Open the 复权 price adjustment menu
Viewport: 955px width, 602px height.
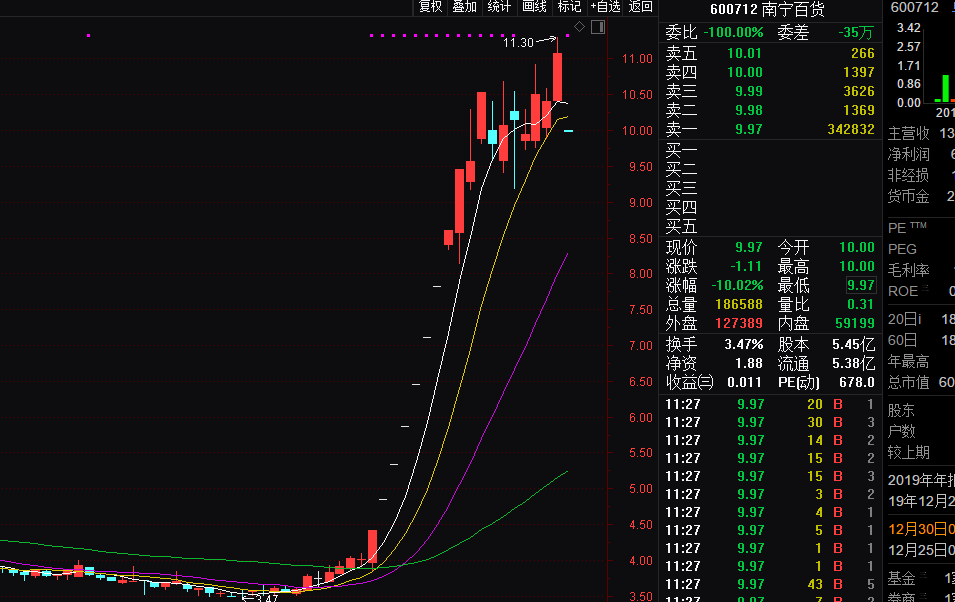[x=430, y=7]
